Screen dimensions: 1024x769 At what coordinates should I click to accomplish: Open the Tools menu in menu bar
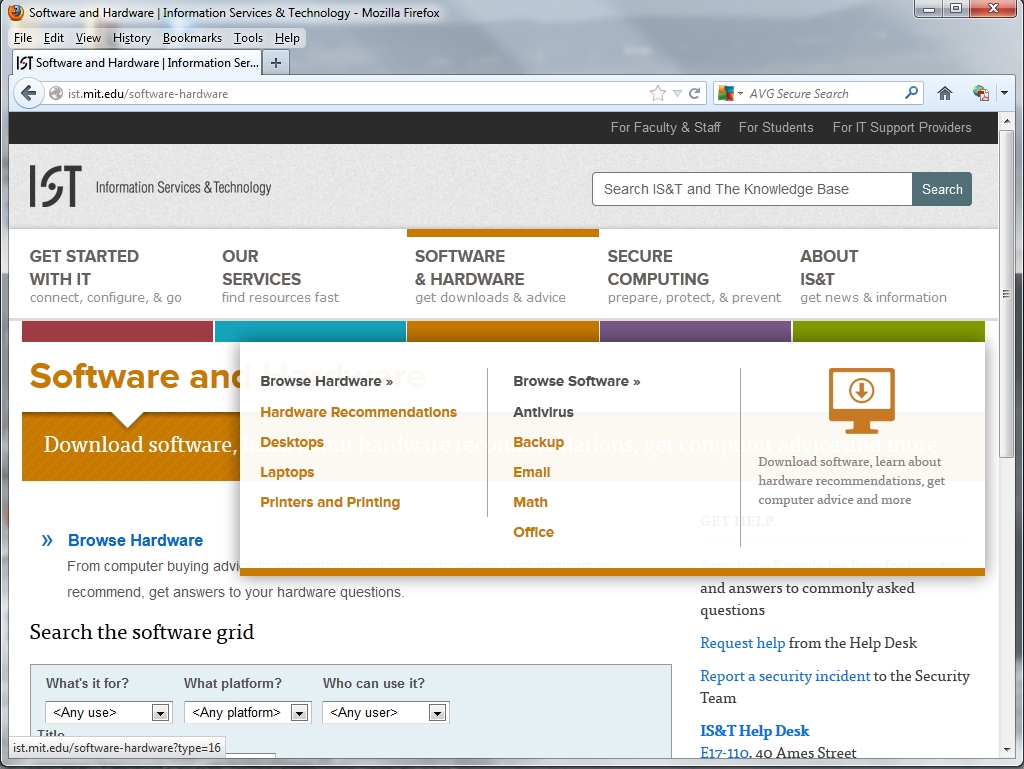point(248,38)
